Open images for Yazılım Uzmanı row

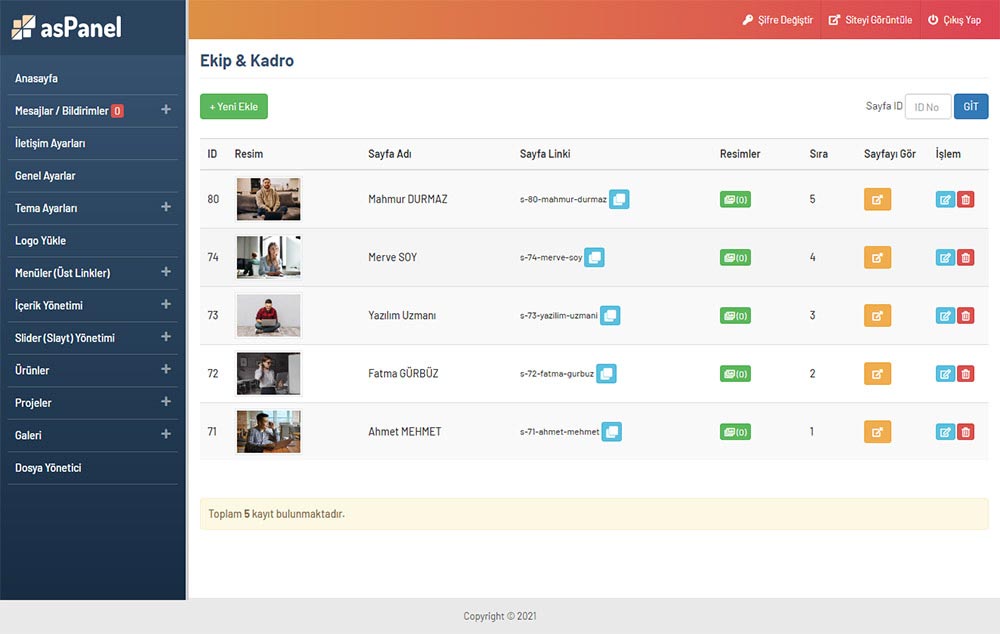pos(735,316)
